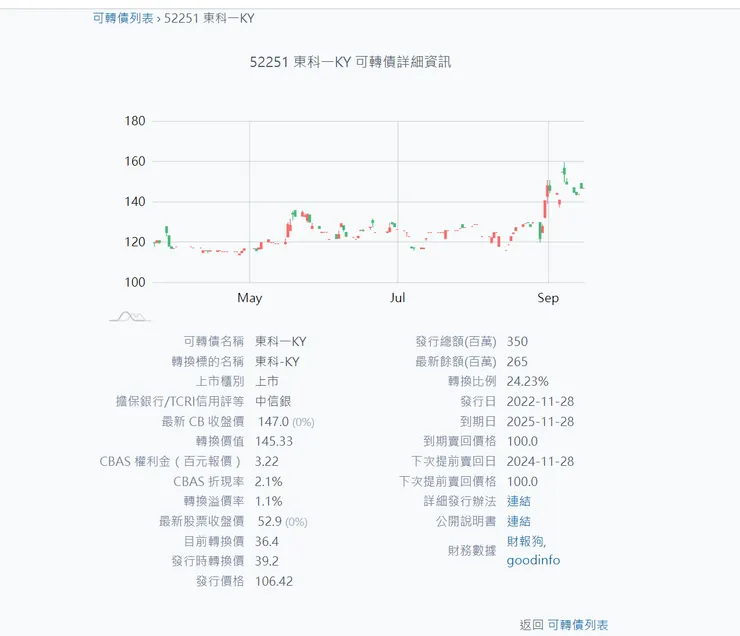The image size is (740, 636).
Task: Click the CBAS 權利金 value 3.22
Action: pos(267,461)
